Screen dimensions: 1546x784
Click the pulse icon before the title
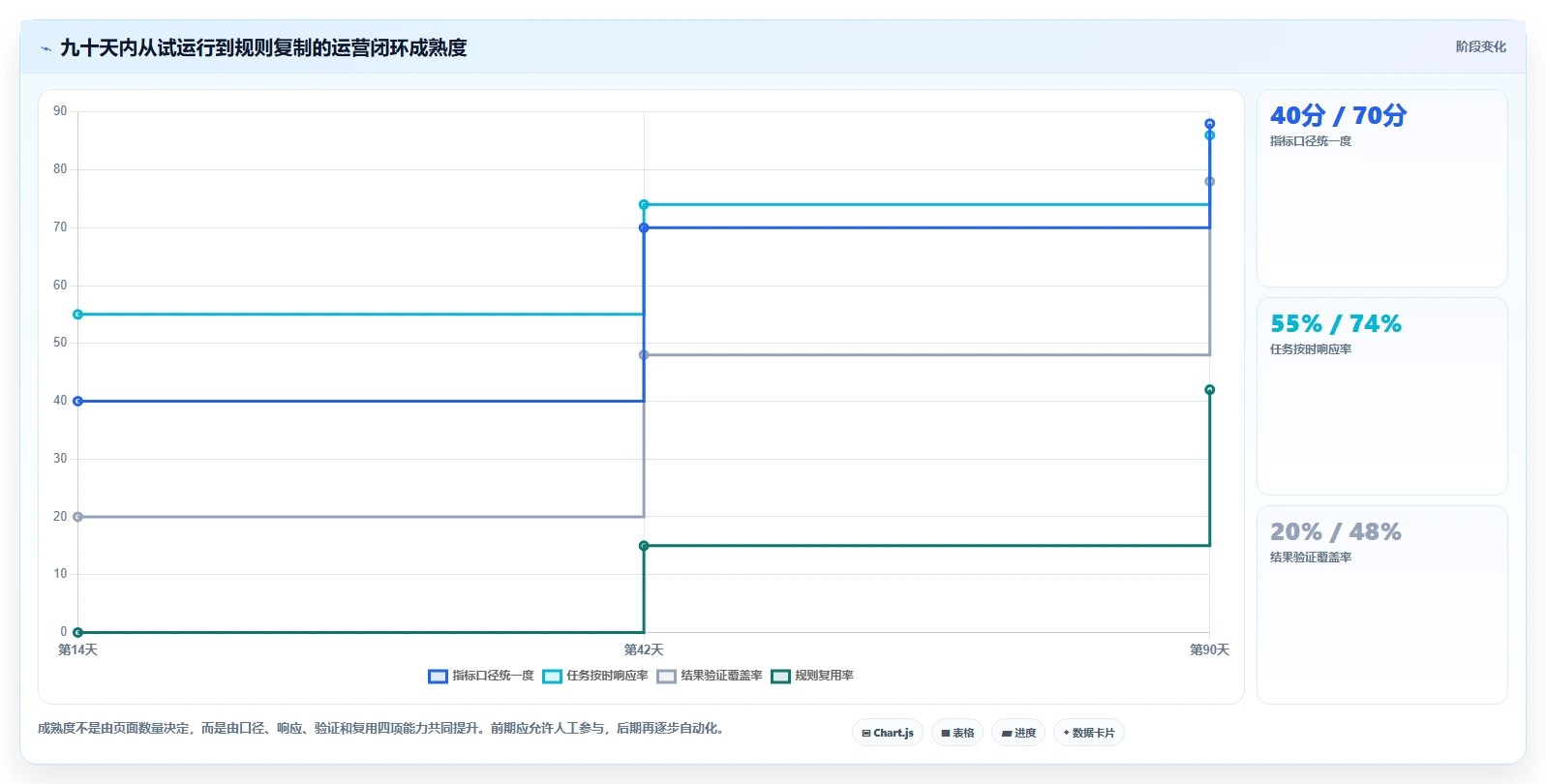(x=45, y=48)
